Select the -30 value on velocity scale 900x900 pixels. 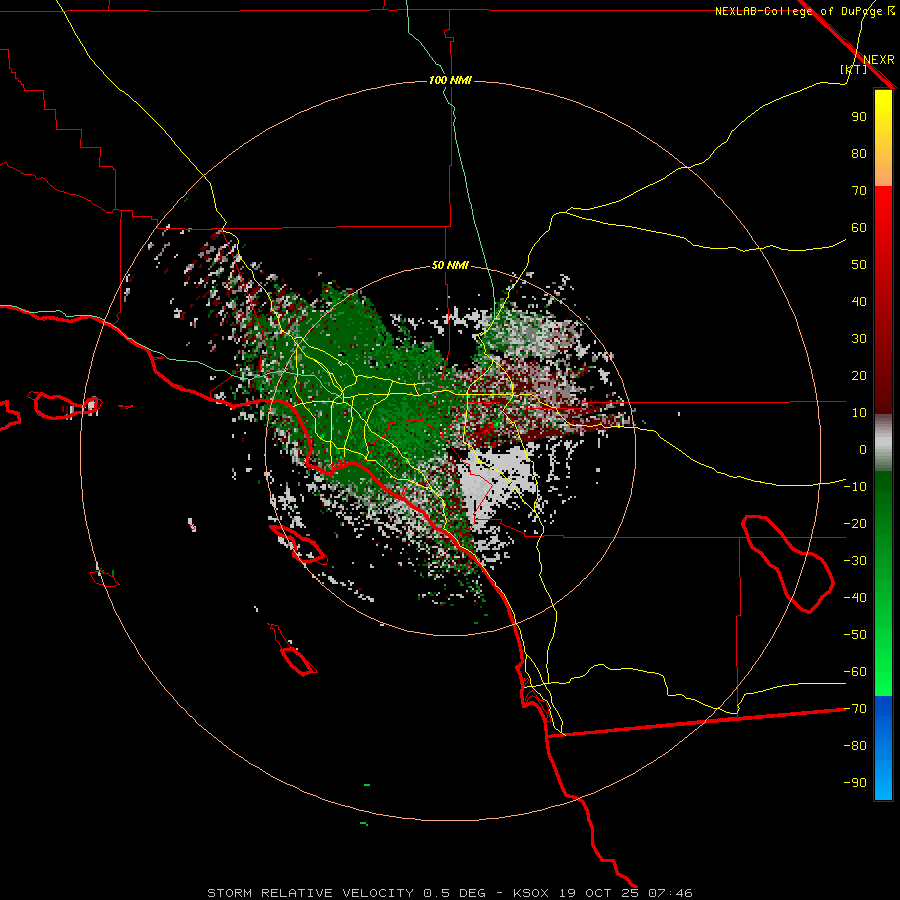coord(855,561)
